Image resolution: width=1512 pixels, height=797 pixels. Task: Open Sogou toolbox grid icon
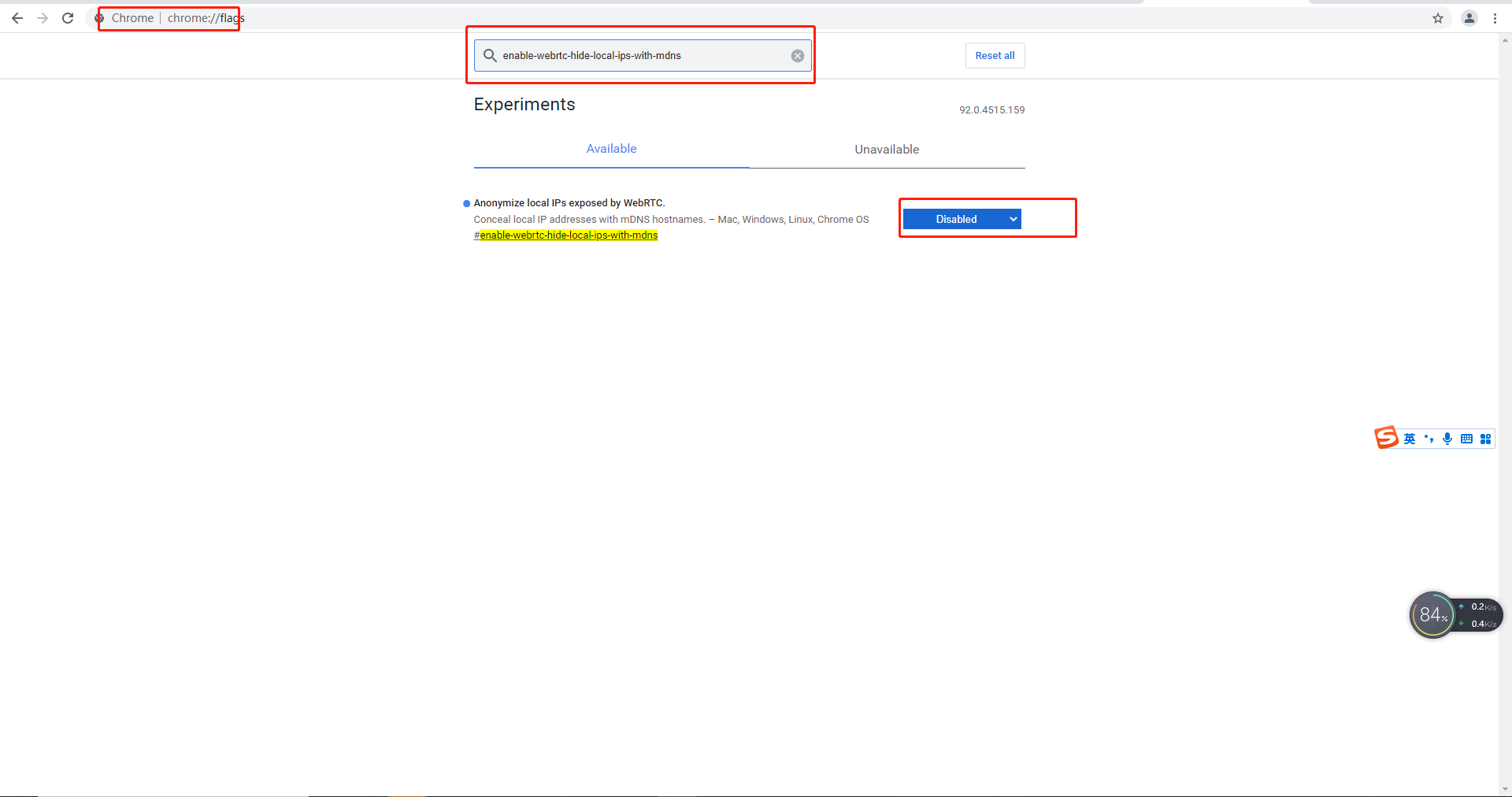click(1485, 439)
